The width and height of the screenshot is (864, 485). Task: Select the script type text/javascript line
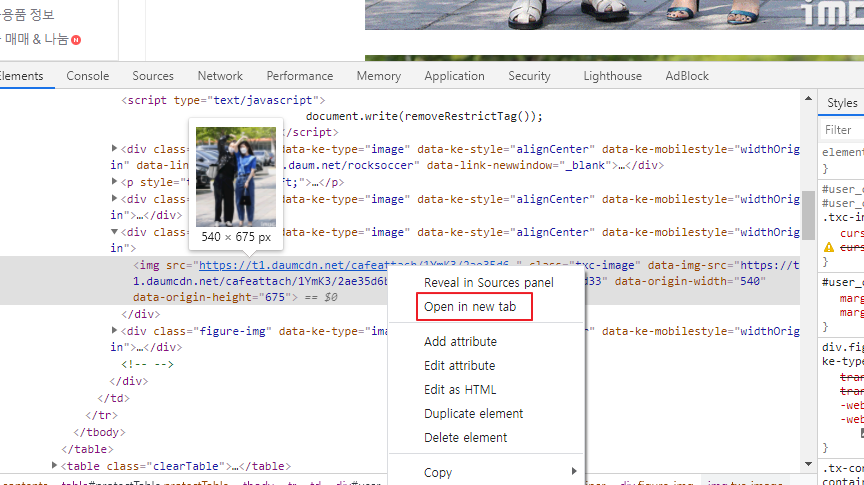click(x=223, y=100)
